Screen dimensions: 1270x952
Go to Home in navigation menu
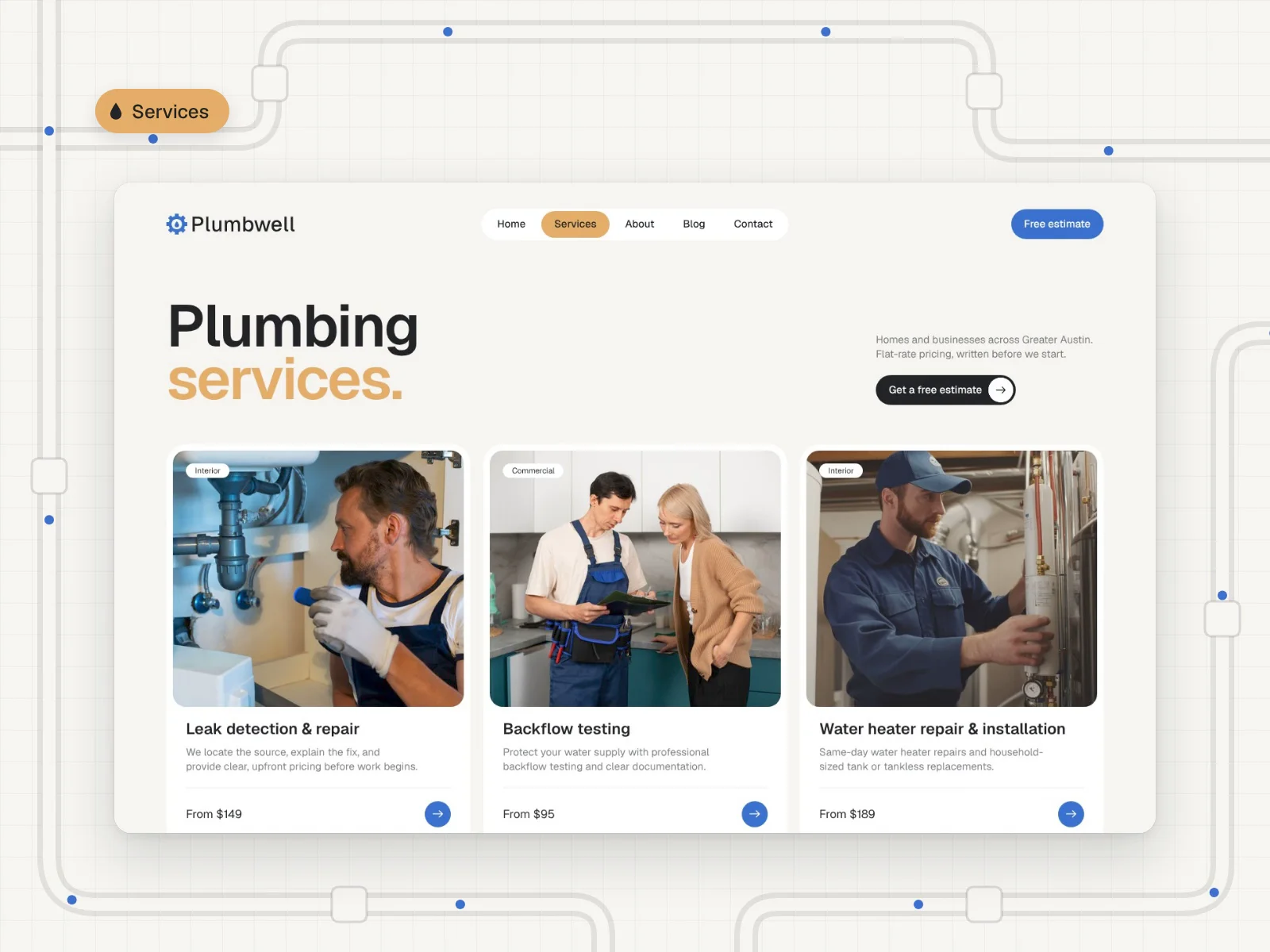point(511,224)
